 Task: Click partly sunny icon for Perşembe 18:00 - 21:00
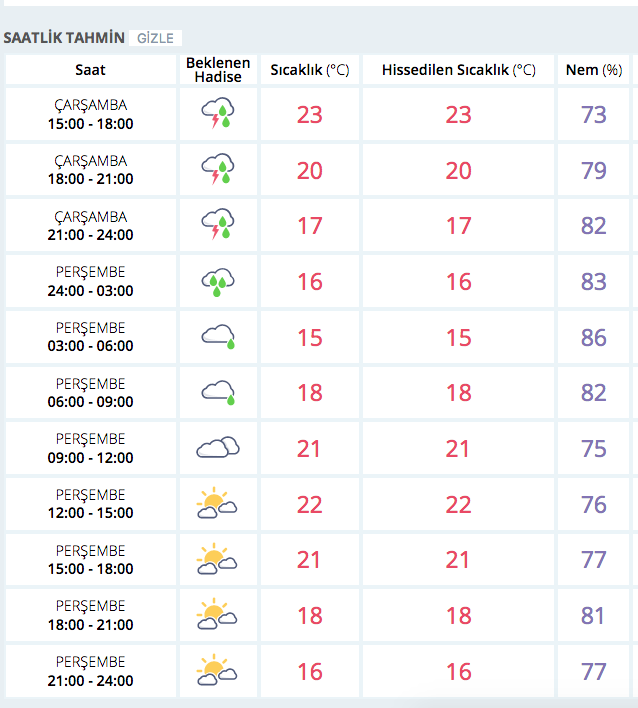coord(217,615)
